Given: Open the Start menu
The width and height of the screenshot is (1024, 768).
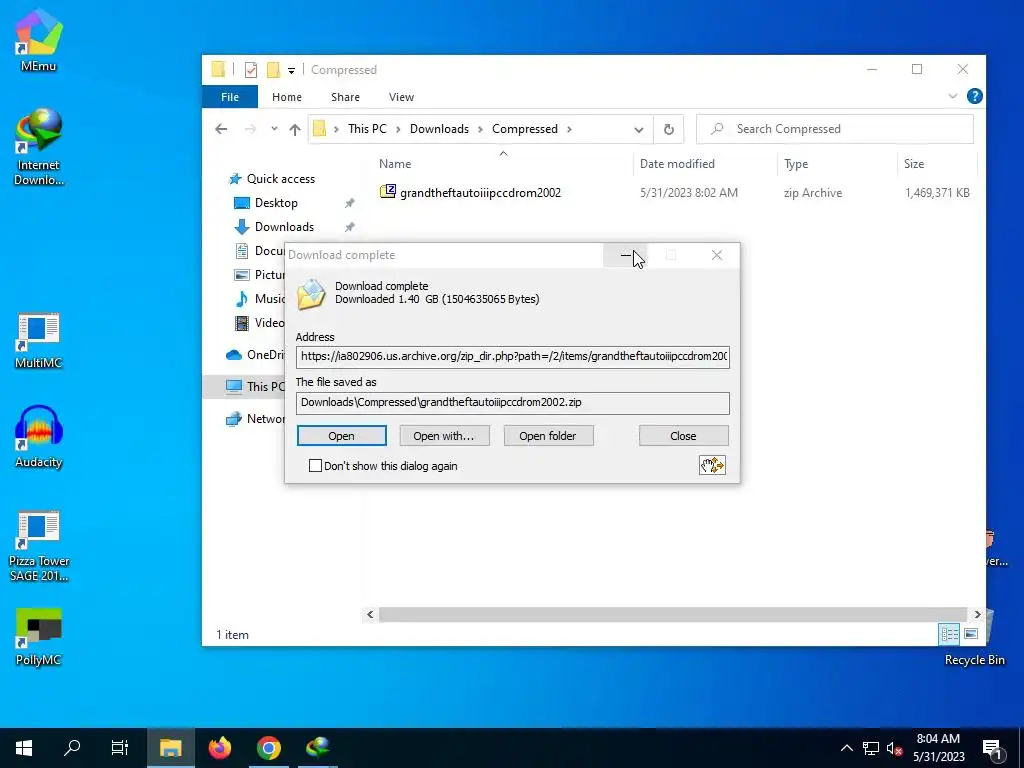Looking at the screenshot, I should (24, 748).
